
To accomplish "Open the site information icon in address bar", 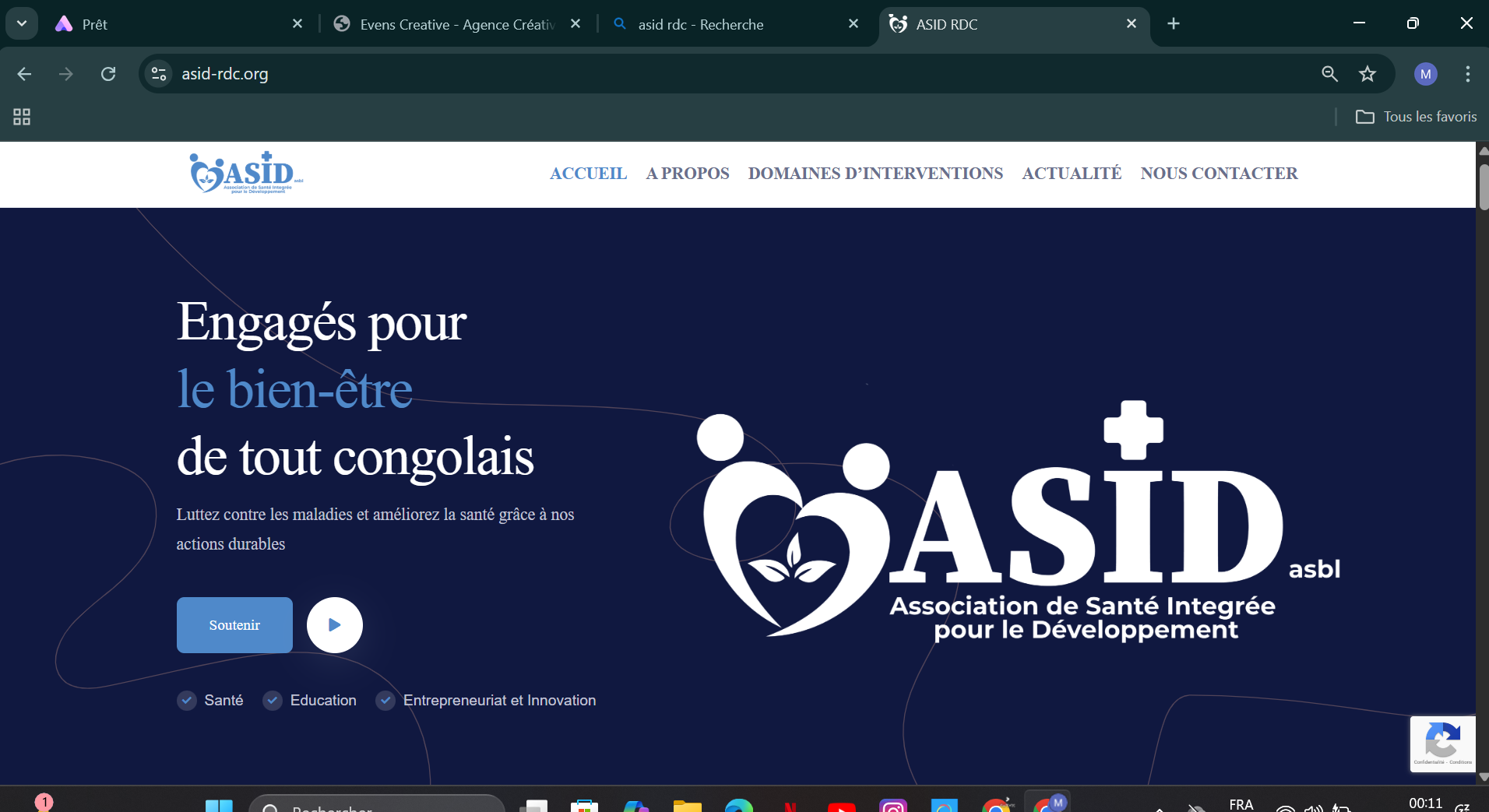I will [x=158, y=74].
